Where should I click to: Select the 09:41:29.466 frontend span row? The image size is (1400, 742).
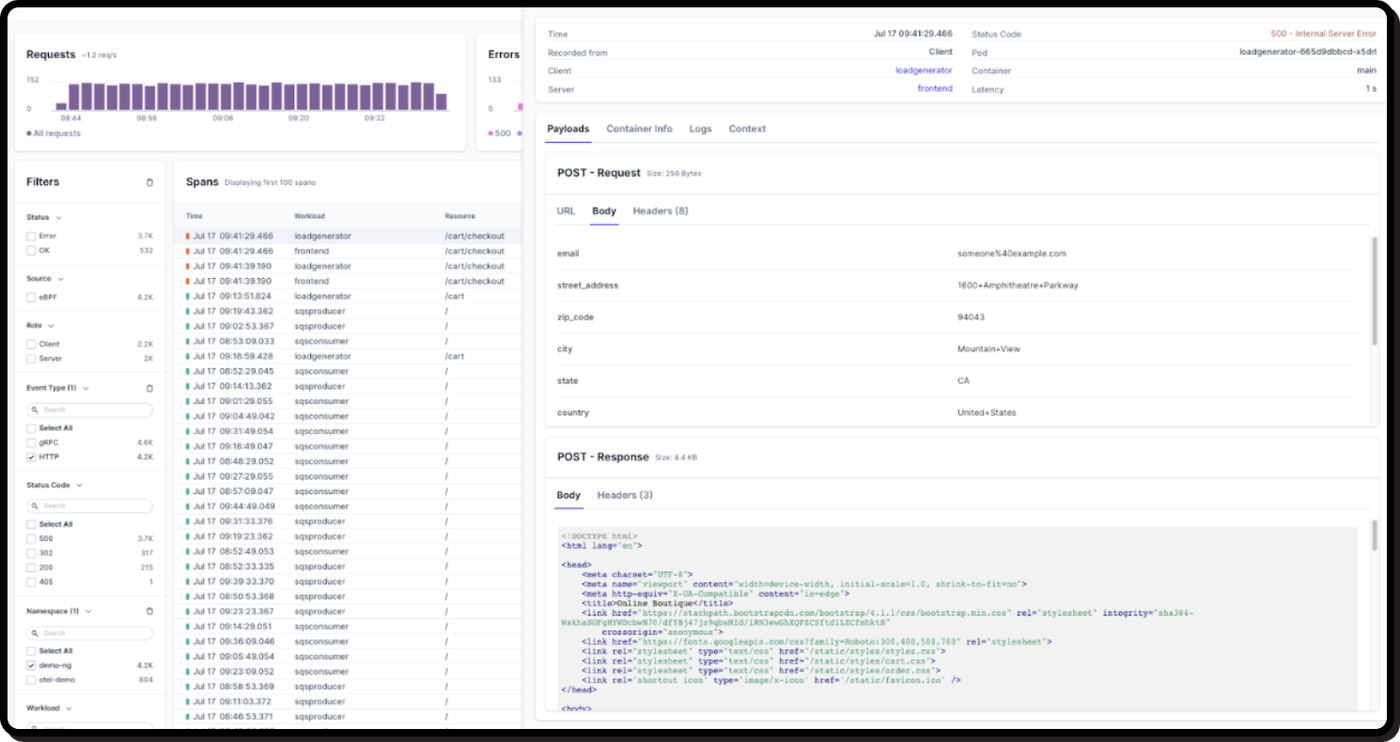[348, 251]
